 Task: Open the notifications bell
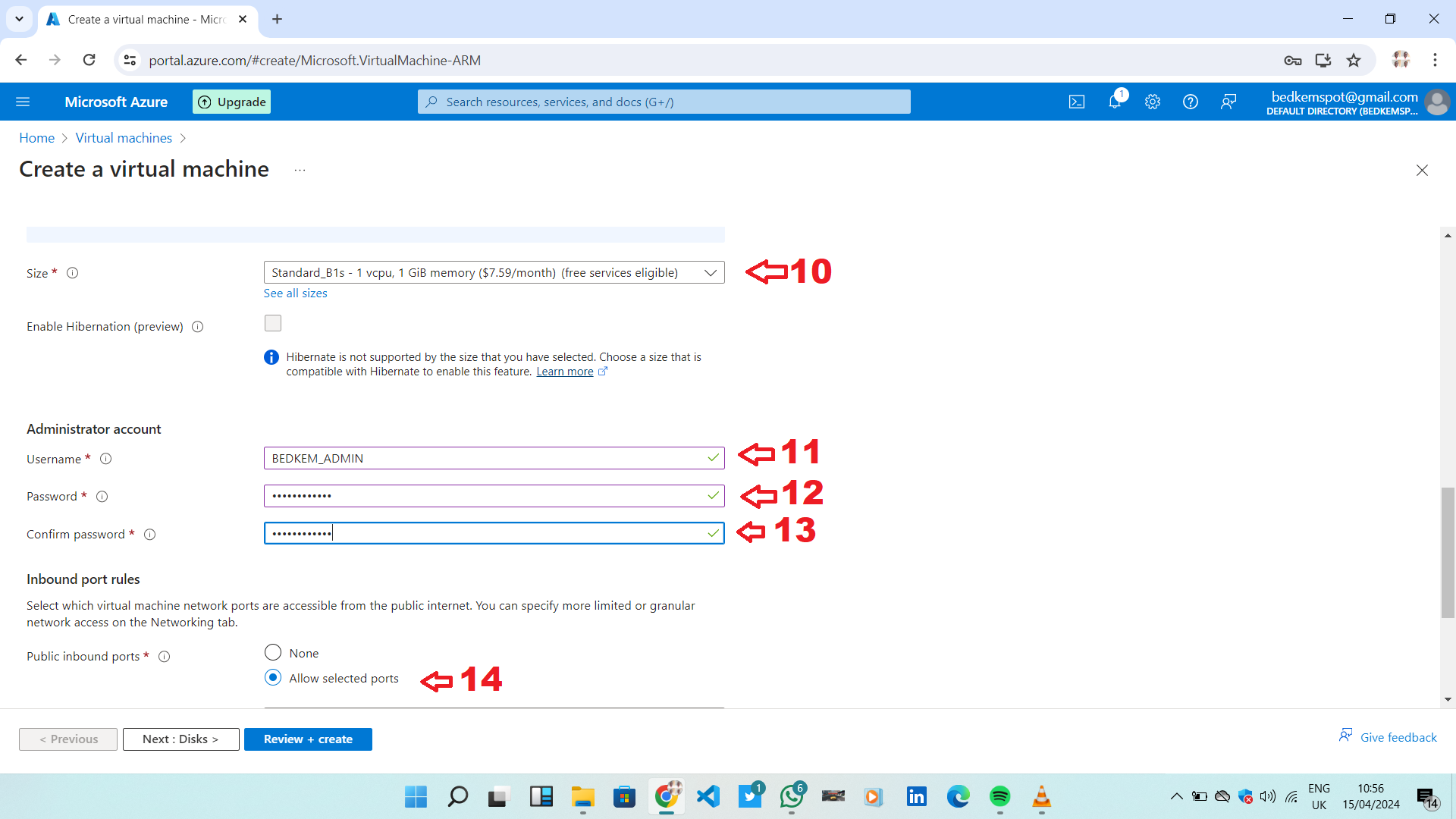[1115, 102]
